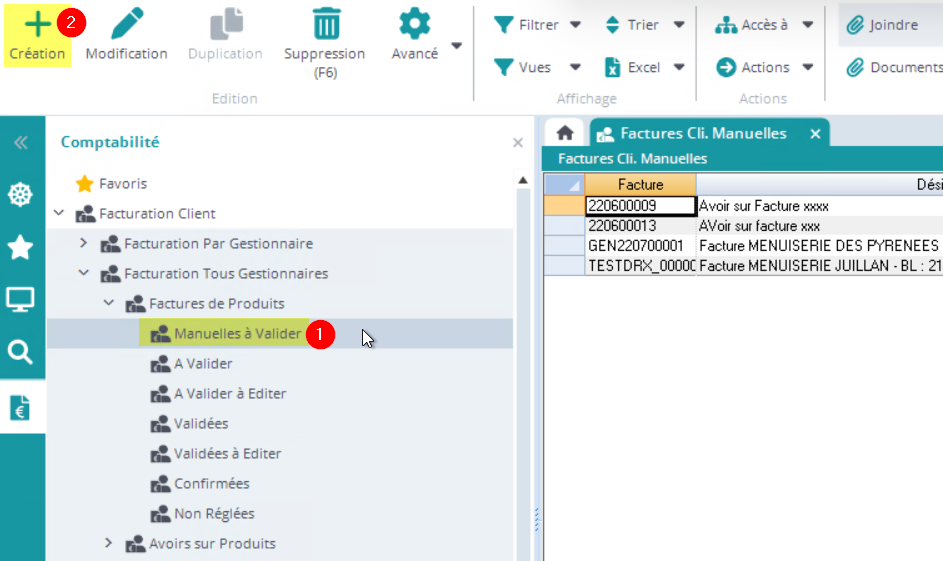
Task: Click the Modification pencil icon
Action: click(126, 24)
